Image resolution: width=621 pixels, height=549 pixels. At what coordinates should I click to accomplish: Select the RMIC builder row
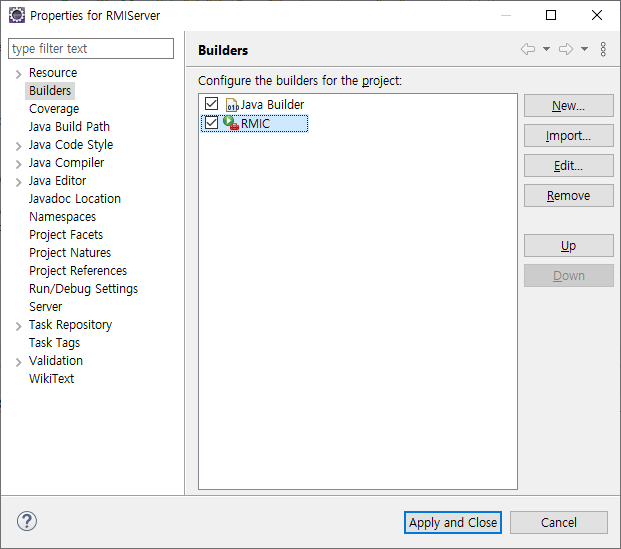coord(255,124)
